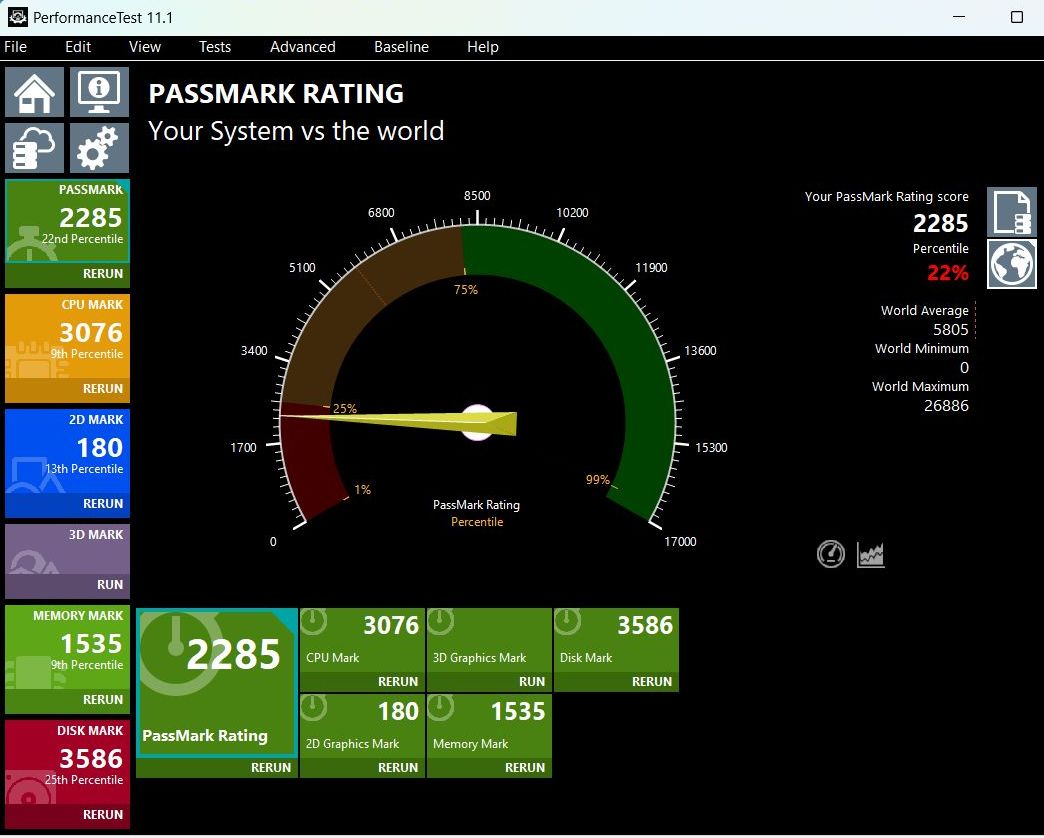Rerun the 2D Graphics Mark bottom tile
Screen dimensions: 1044x838
[398, 768]
